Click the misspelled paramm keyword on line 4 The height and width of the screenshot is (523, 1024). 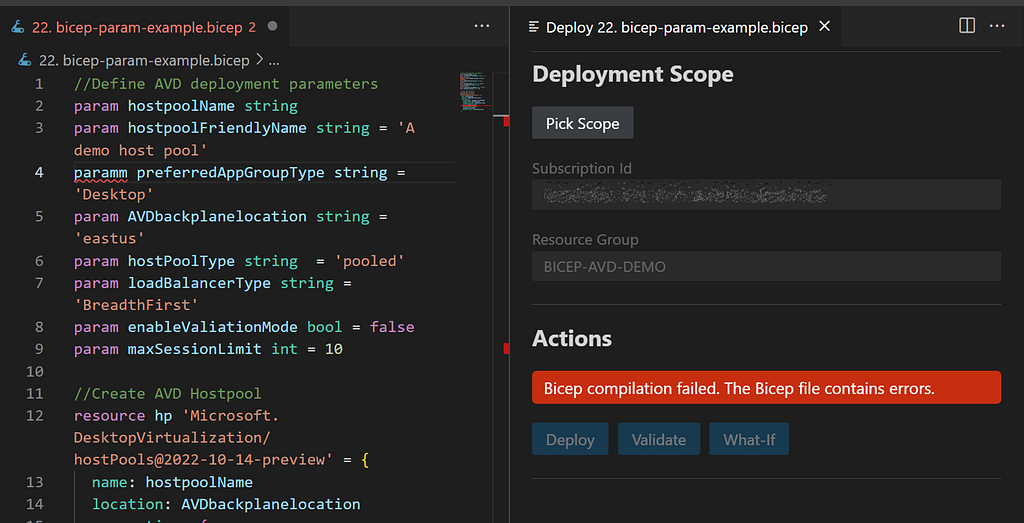[x=101, y=172]
